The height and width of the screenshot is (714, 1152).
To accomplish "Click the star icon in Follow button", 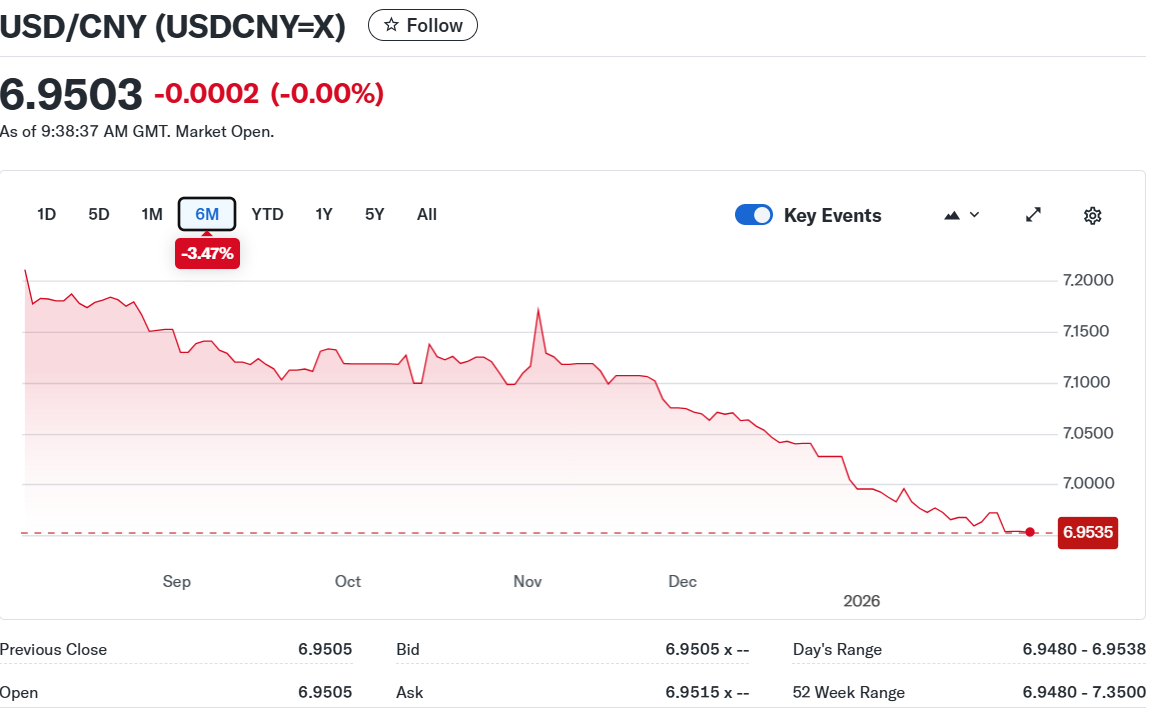I will (x=391, y=25).
